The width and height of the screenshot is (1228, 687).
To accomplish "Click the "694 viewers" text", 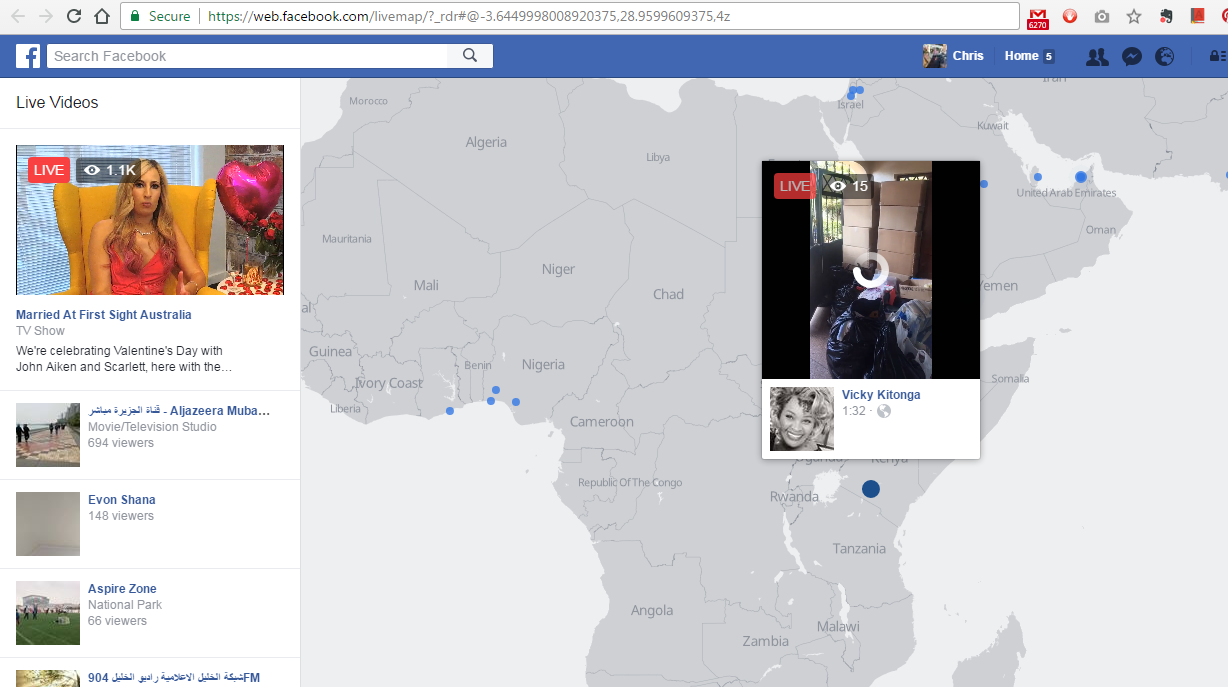I will point(121,443).
